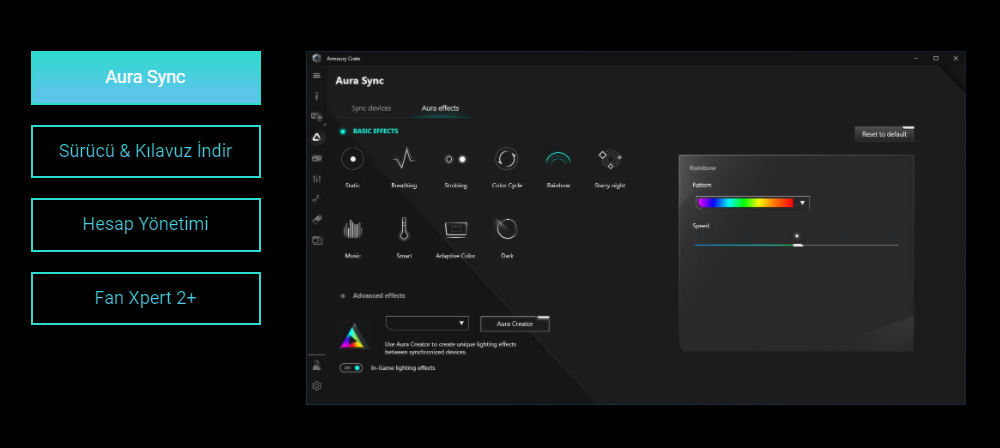Open the sidebar icon below Aura Sync triangle

tap(316, 158)
